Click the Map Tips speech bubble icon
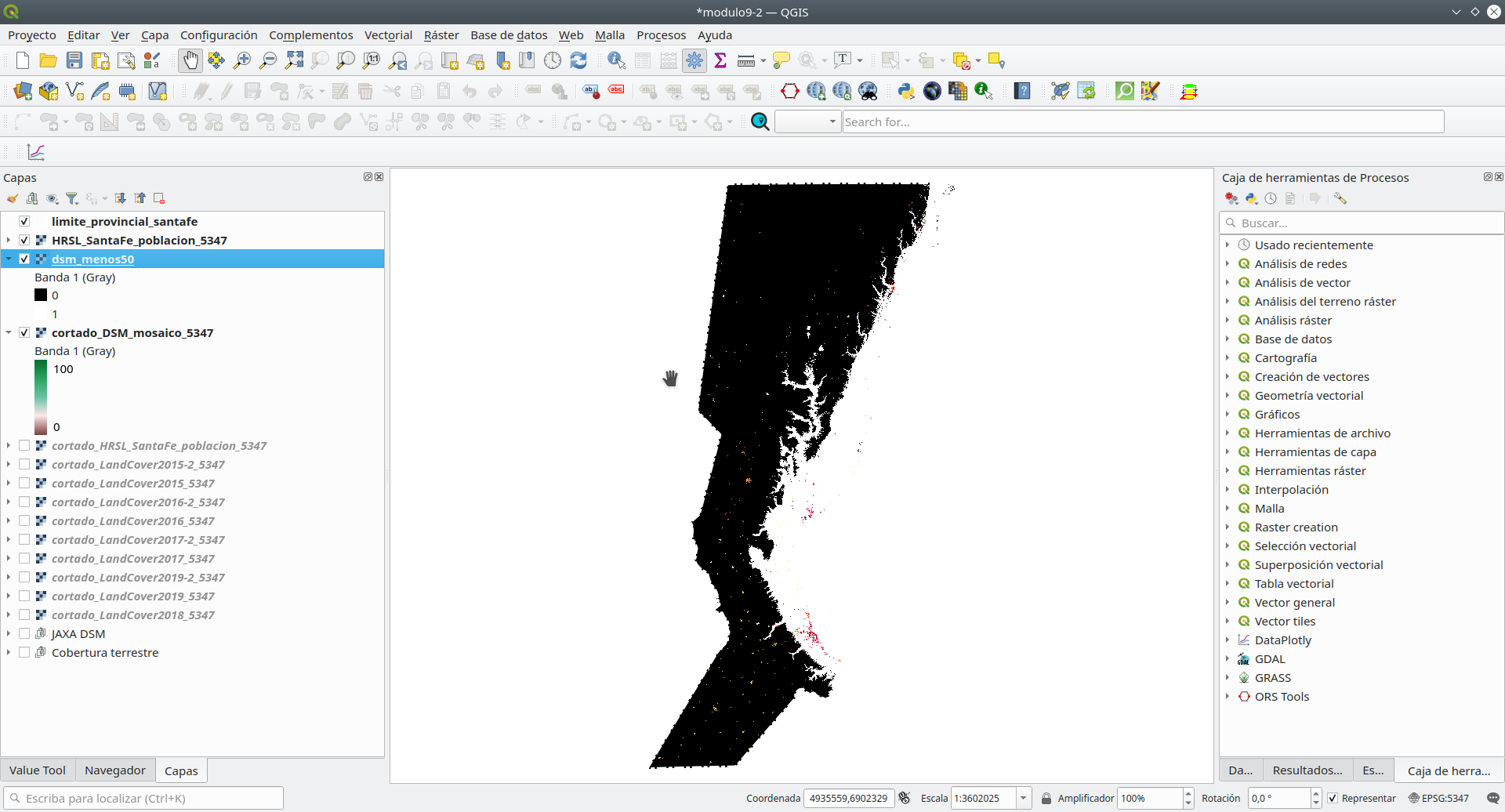 coord(782,60)
